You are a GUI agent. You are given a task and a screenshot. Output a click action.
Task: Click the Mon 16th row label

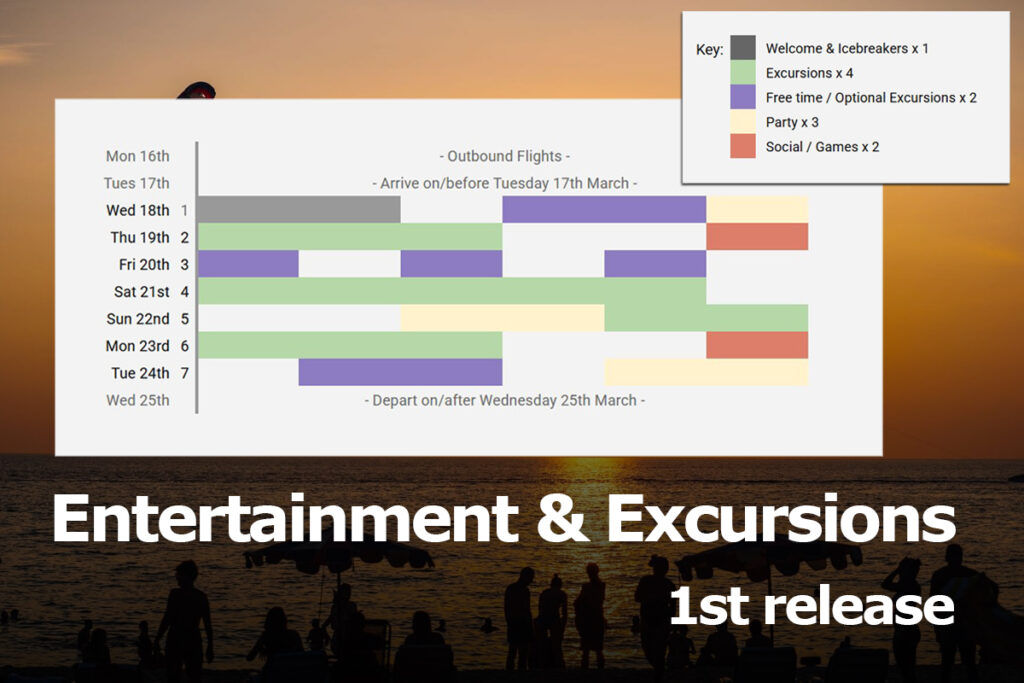[x=138, y=156]
